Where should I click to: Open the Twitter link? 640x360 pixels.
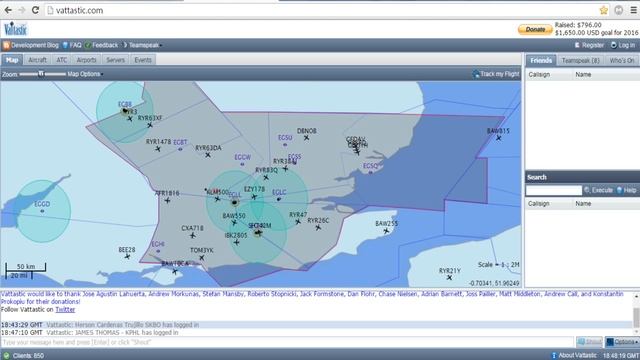(65, 309)
